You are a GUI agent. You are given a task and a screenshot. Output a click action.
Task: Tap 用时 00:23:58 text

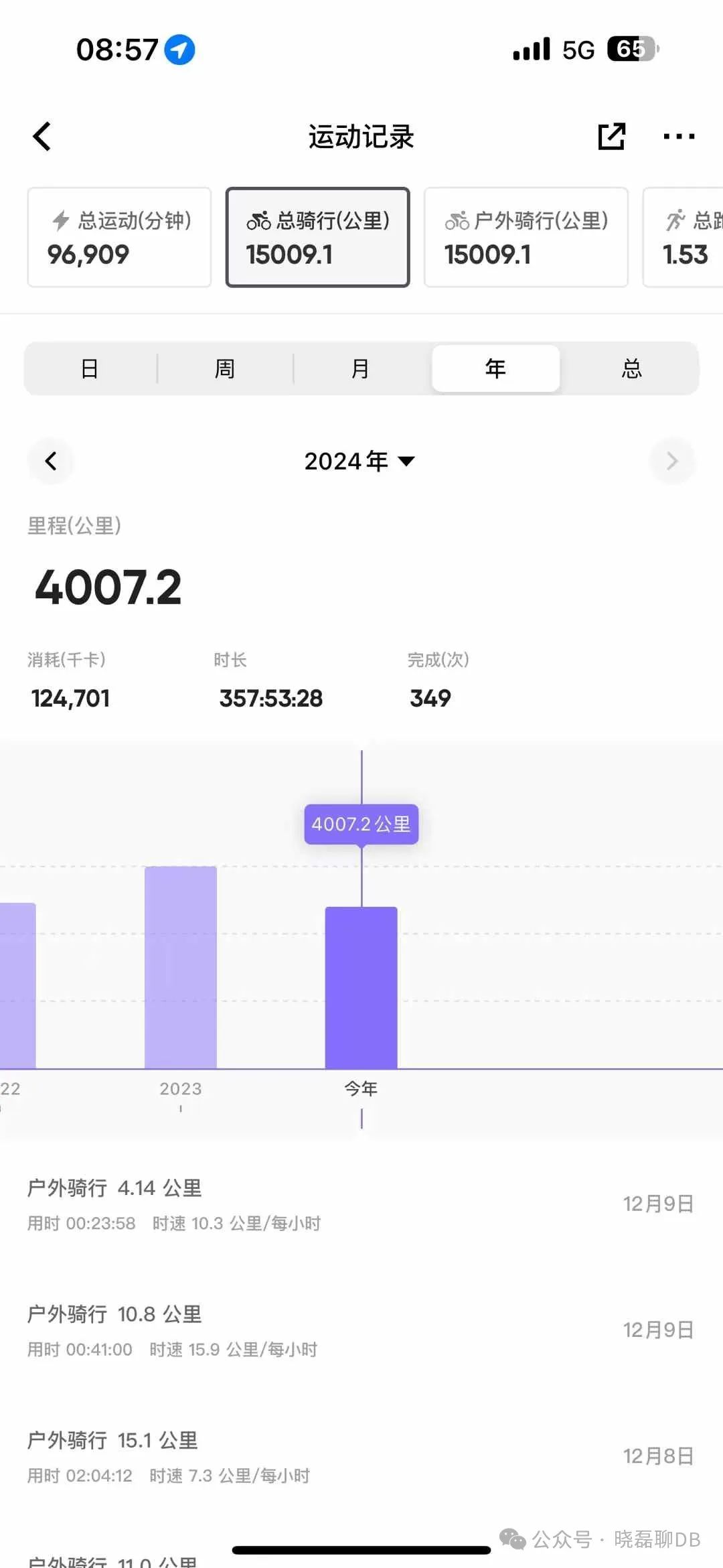(81, 1223)
